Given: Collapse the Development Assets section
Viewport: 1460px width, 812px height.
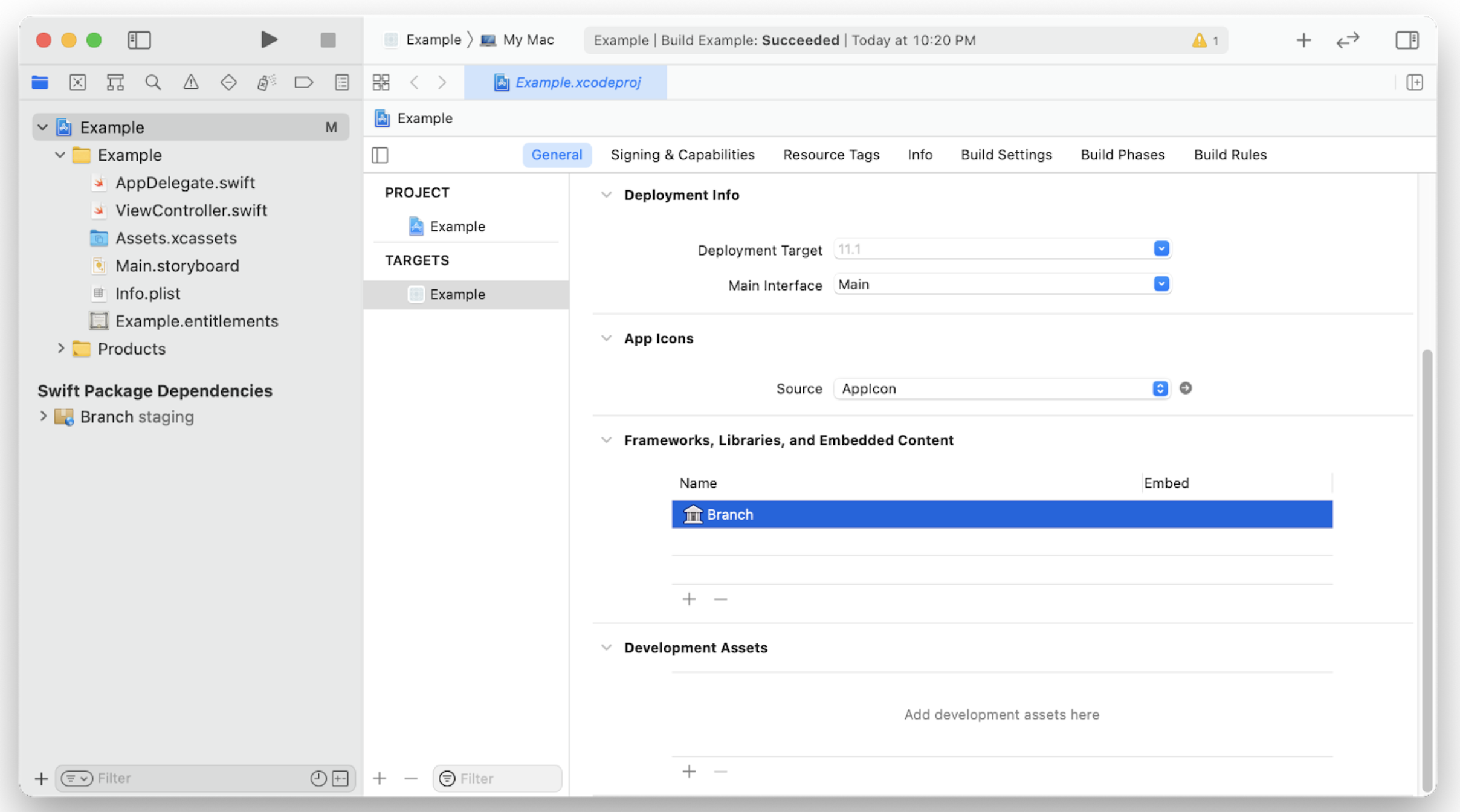Looking at the screenshot, I should pyautogui.click(x=606, y=648).
